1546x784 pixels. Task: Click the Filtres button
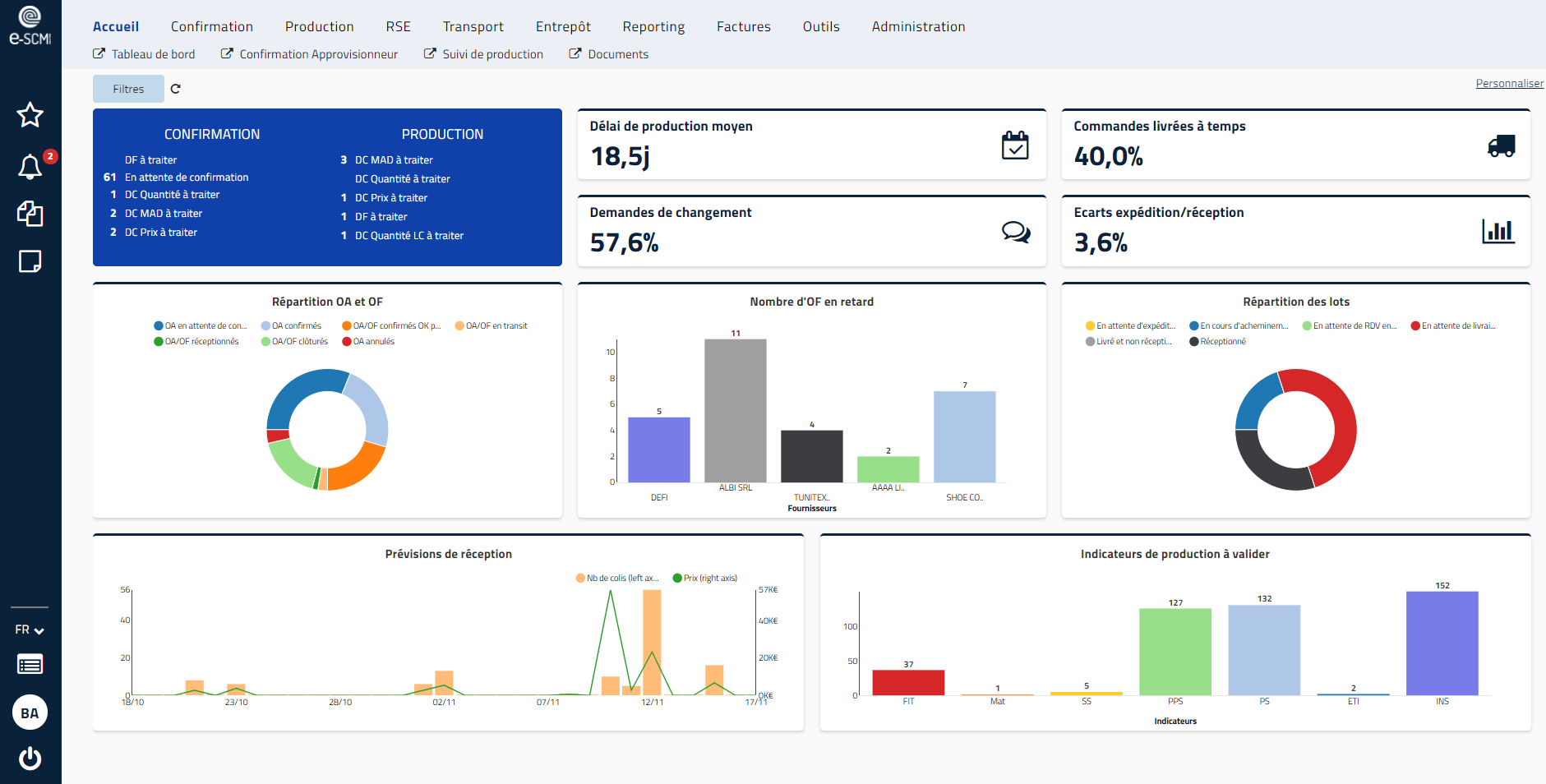[128, 88]
